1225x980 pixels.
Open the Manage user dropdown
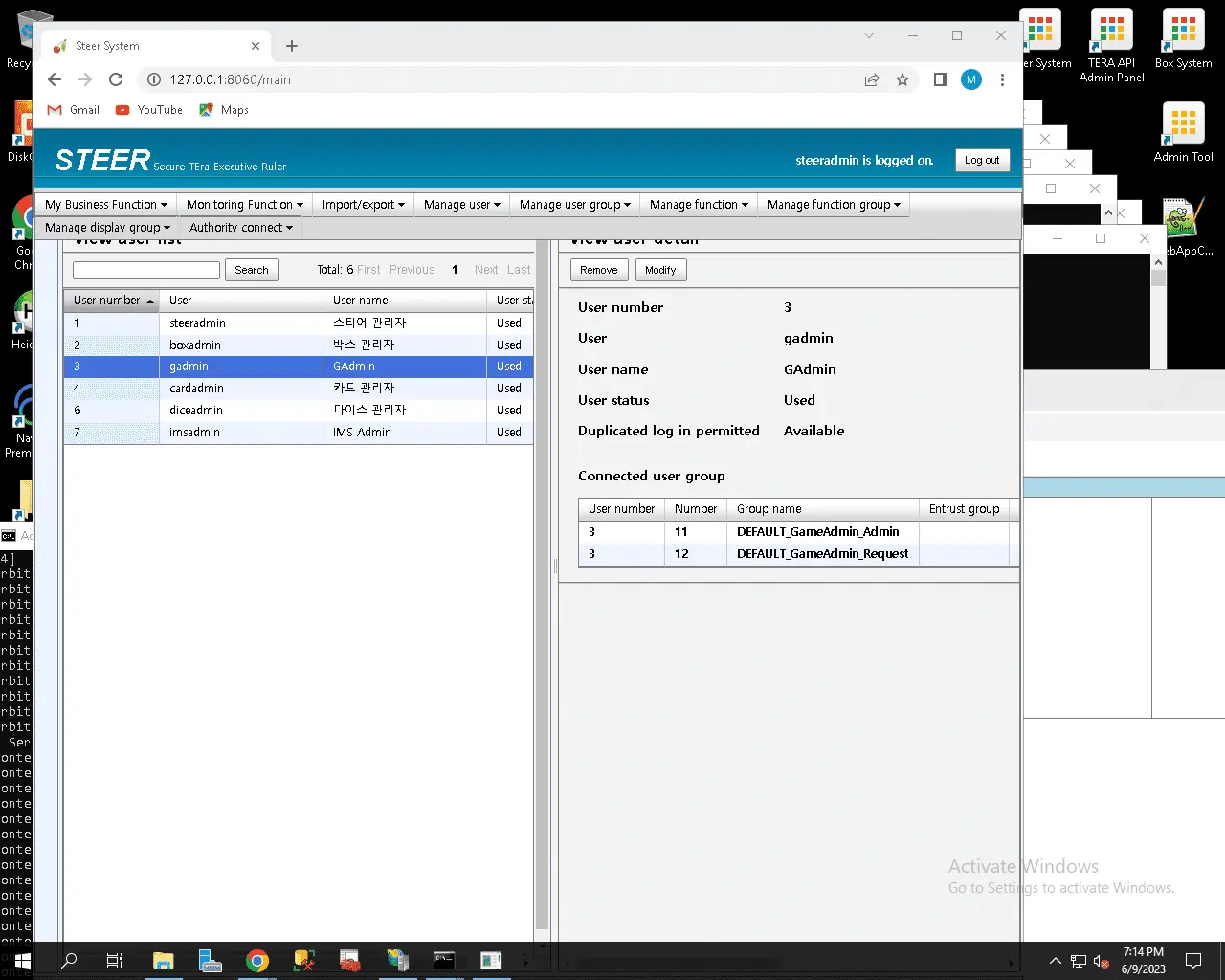pyautogui.click(x=462, y=205)
